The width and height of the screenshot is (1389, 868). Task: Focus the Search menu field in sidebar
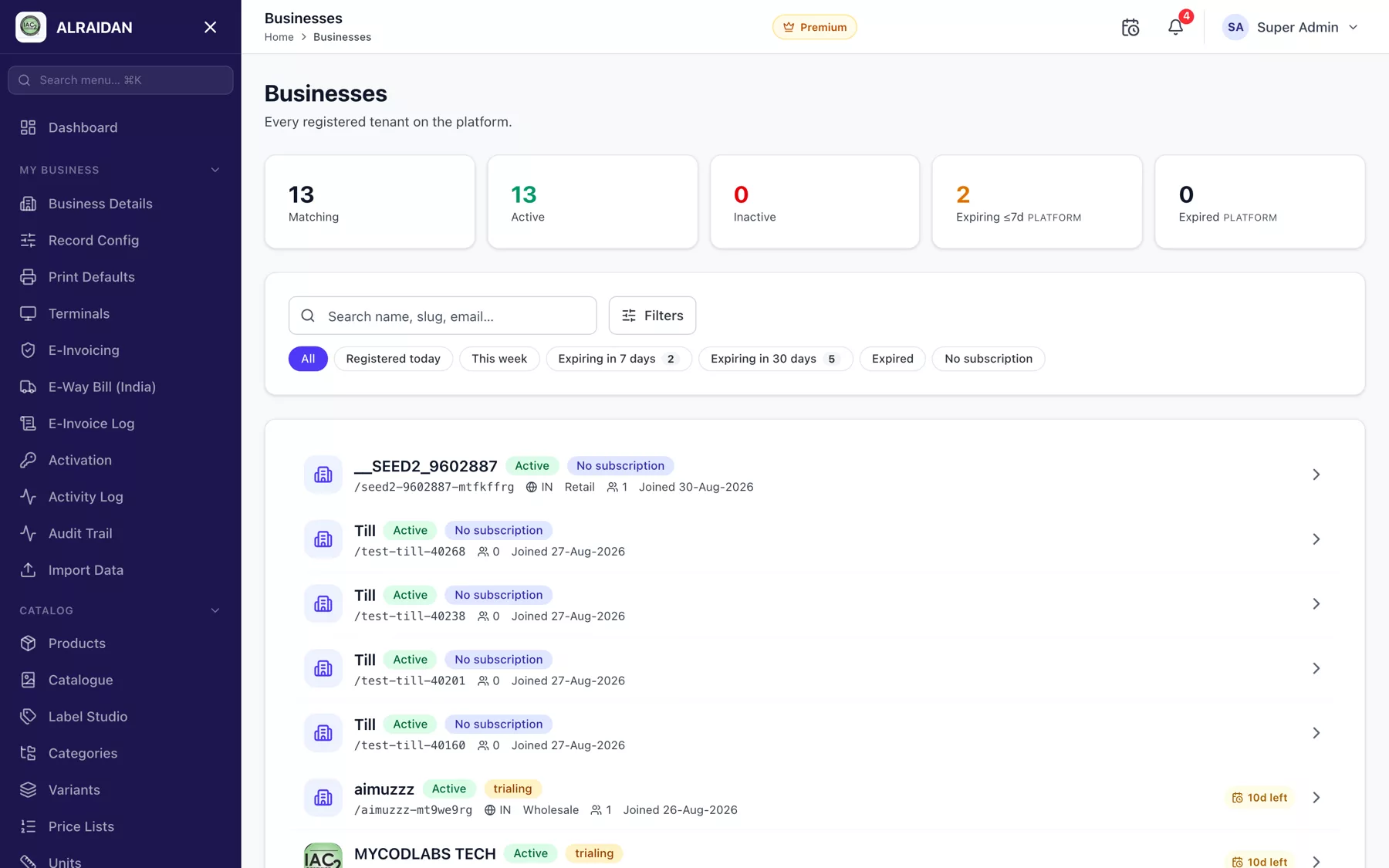(120, 80)
